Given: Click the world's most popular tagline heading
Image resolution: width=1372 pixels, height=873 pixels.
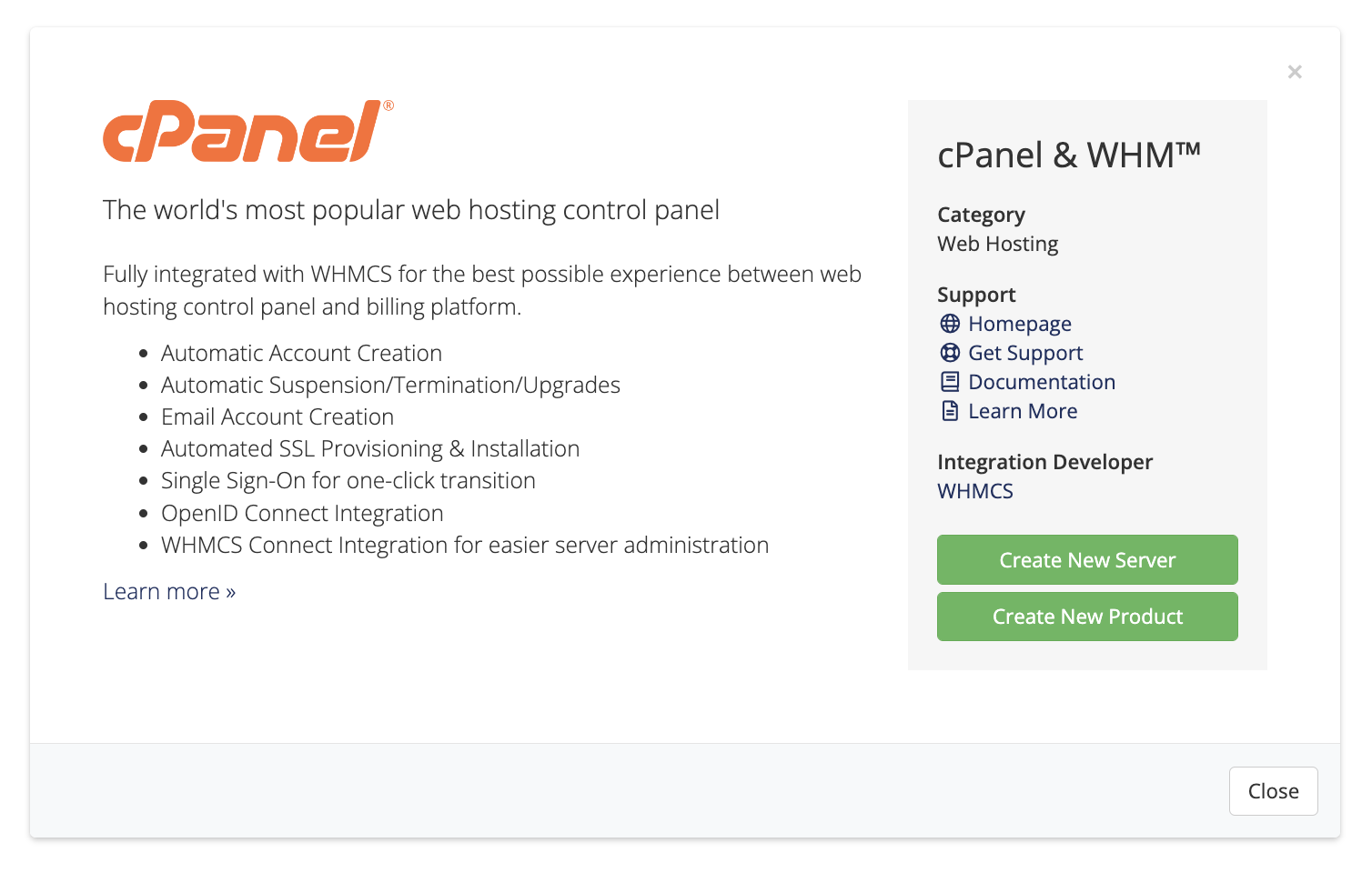Looking at the screenshot, I should pyautogui.click(x=411, y=210).
